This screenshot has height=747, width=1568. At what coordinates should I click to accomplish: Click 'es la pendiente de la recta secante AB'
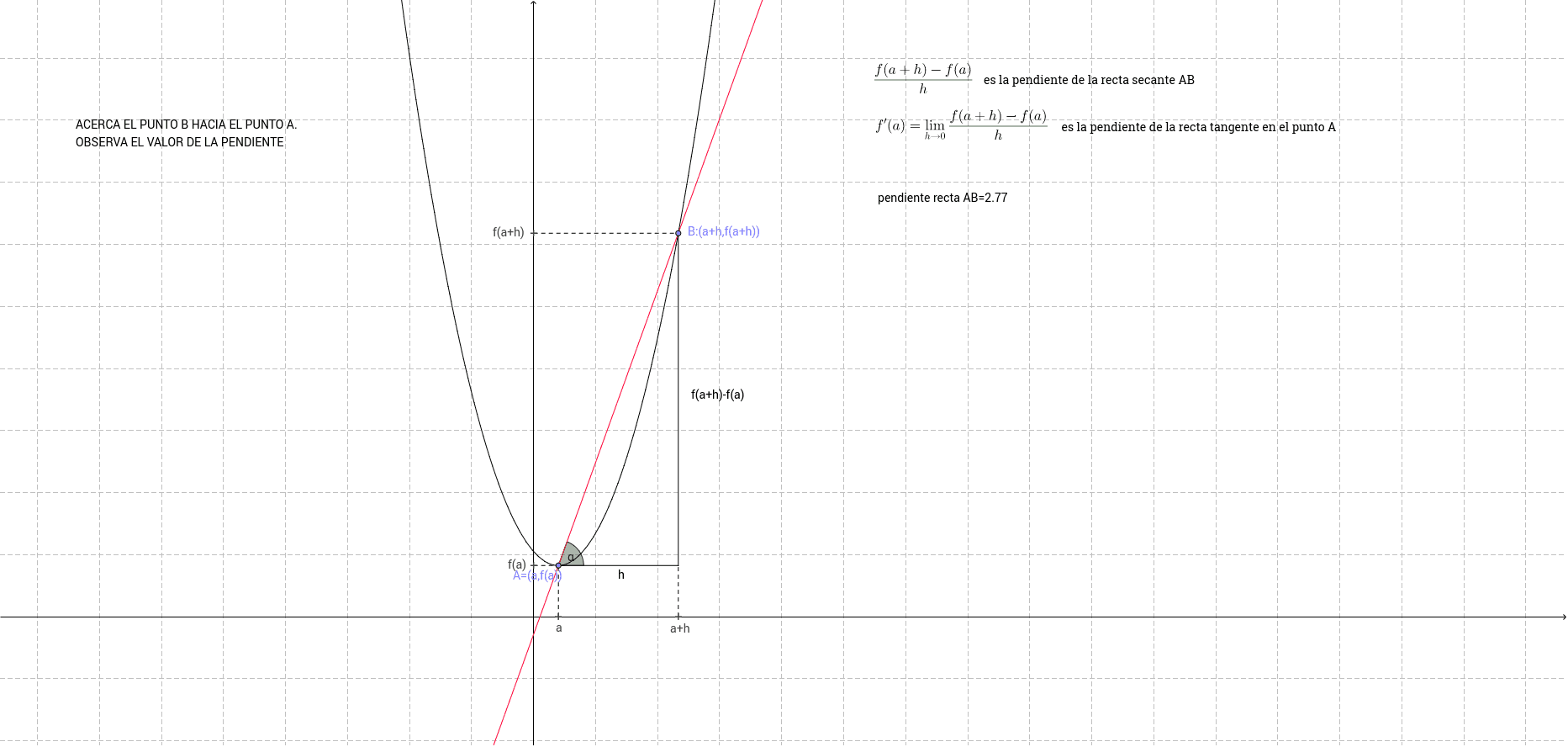[1089, 80]
